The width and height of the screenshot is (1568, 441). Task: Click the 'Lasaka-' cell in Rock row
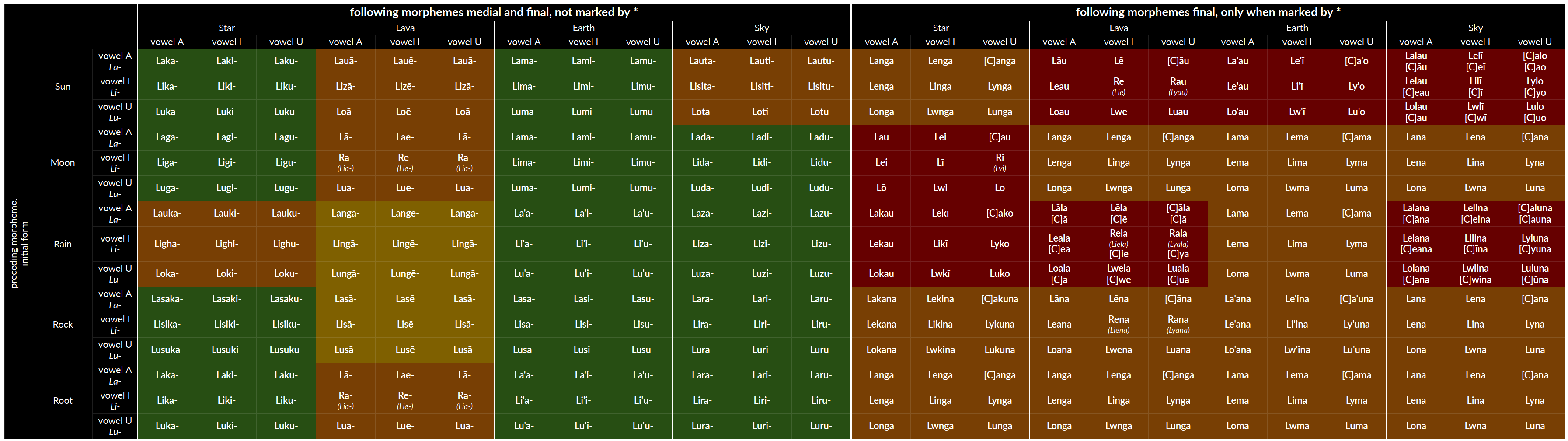[167, 299]
